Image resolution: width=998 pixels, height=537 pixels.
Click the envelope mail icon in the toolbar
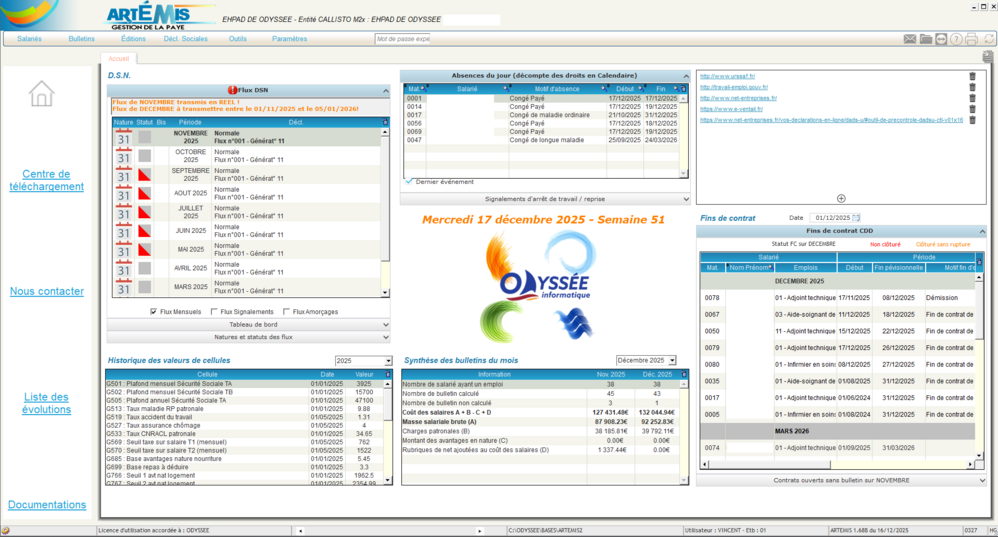pos(910,39)
